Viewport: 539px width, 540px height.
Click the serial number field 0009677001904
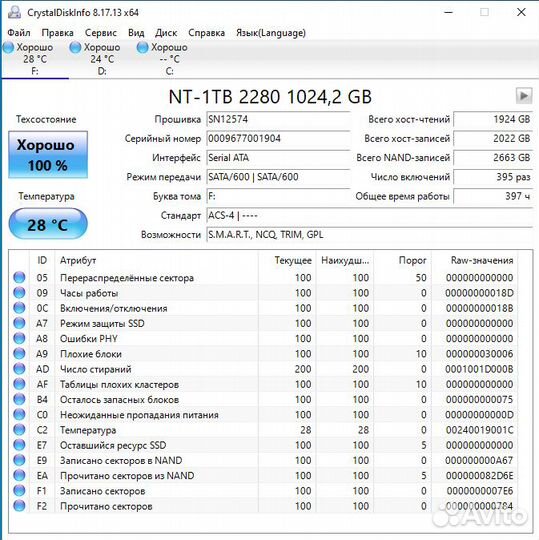point(278,138)
